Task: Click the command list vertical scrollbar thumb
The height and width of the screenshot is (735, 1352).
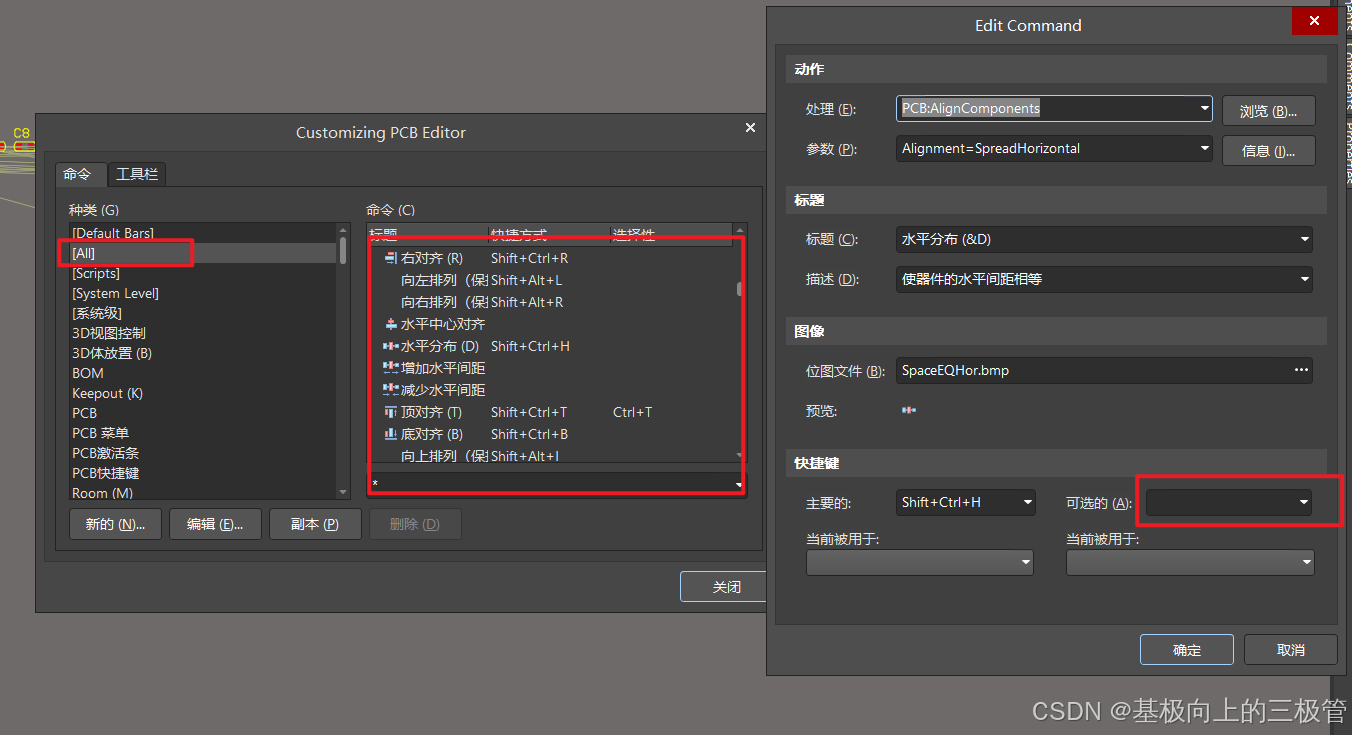Action: (x=740, y=289)
